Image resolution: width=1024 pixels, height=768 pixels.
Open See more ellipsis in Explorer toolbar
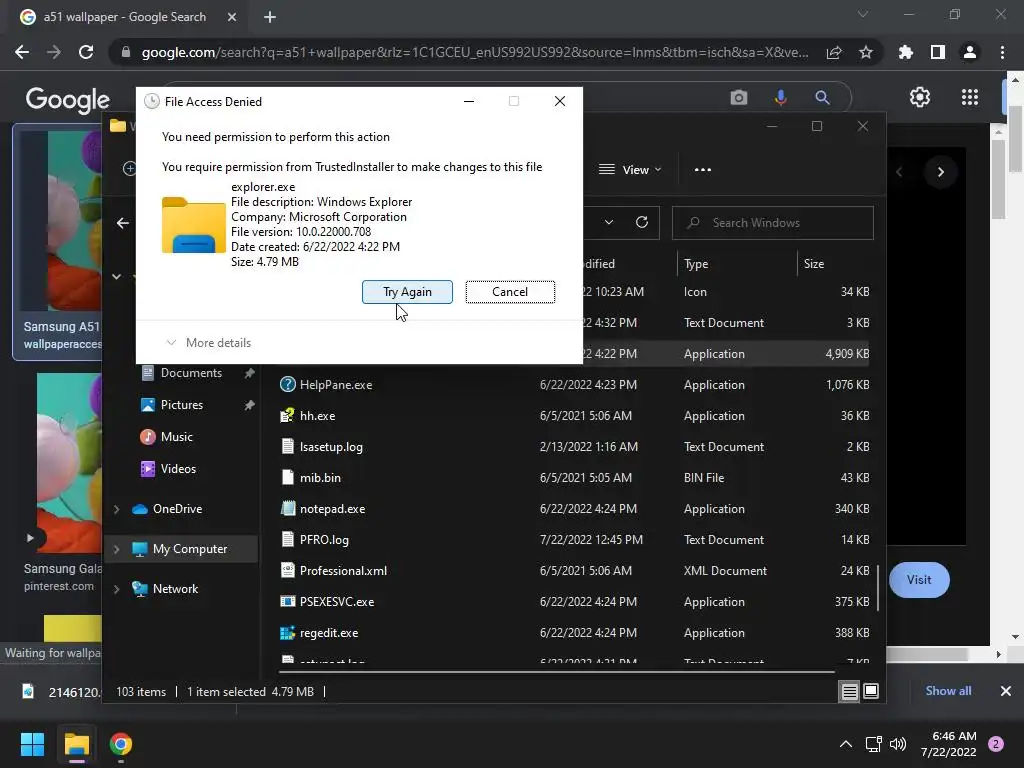click(x=703, y=170)
